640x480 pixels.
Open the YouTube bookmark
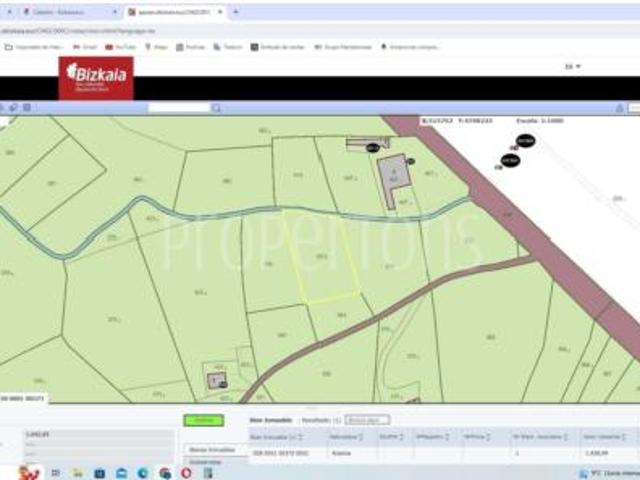120,47
